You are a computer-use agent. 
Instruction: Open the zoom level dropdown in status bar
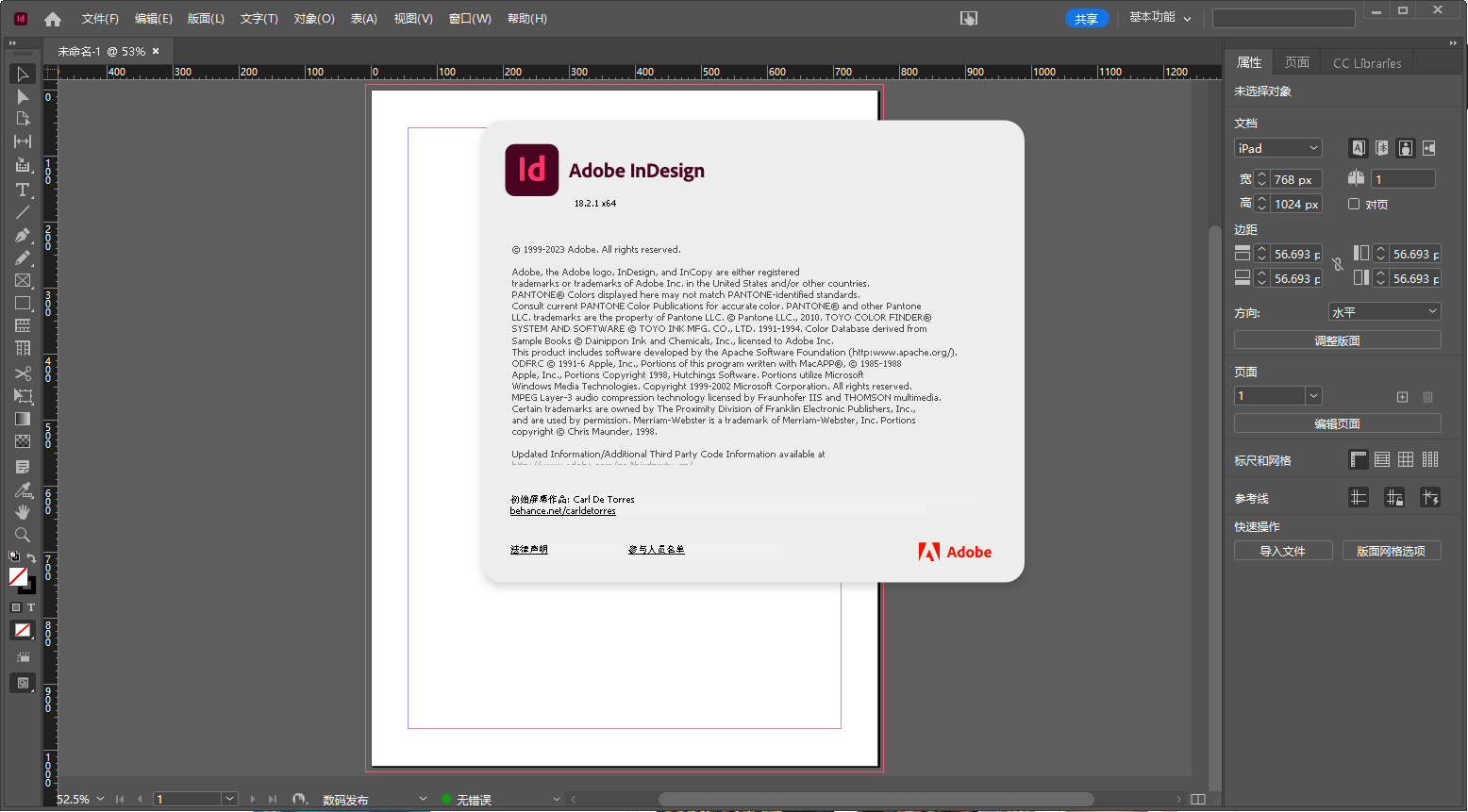[x=100, y=799]
